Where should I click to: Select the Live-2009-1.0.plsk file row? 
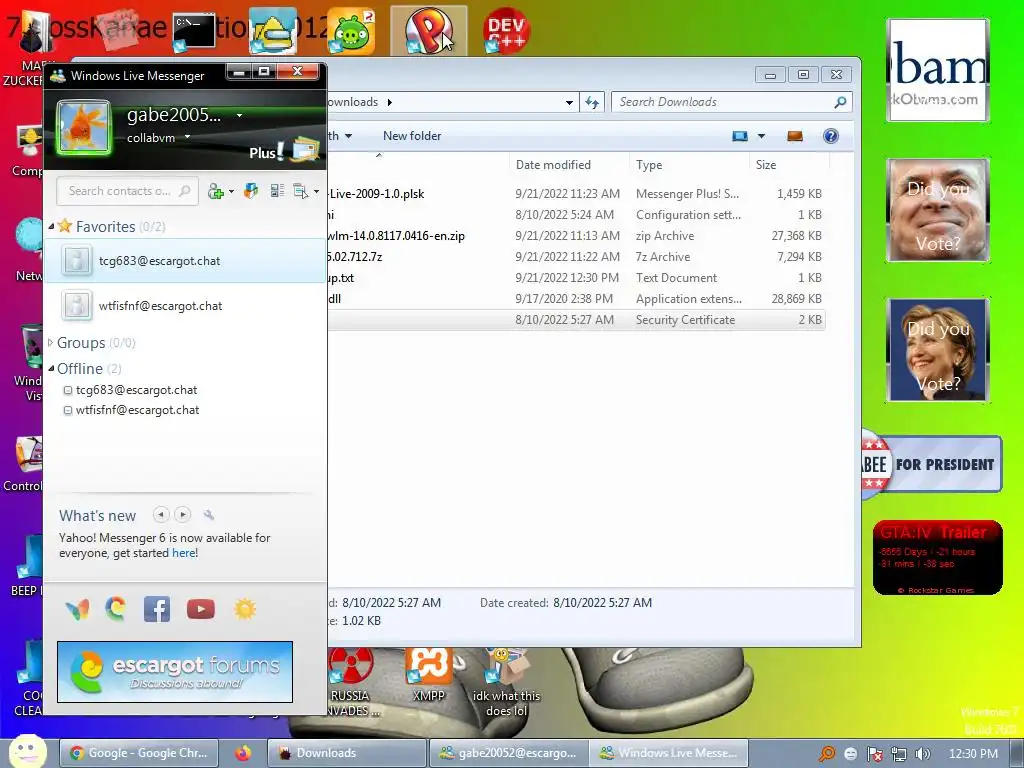point(576,194)
